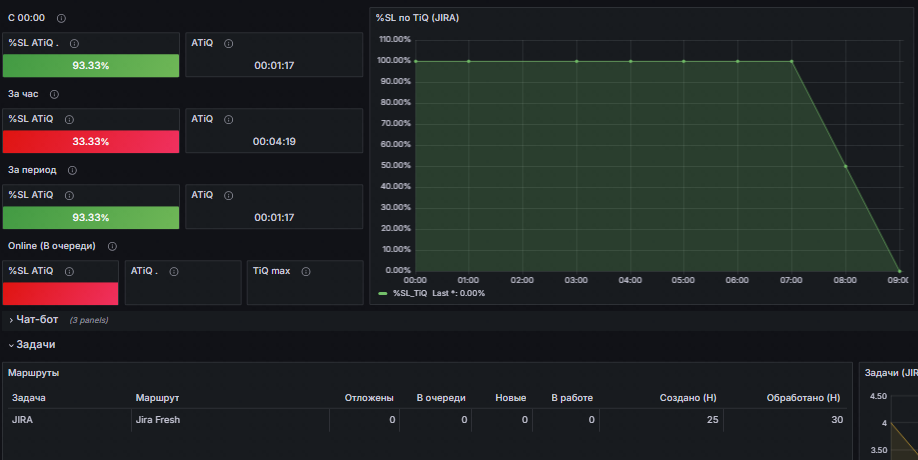Click info icon of ATiQ panel under С 00:00
Viewport: 918px width, 460px height.
[x=228, y=43]
